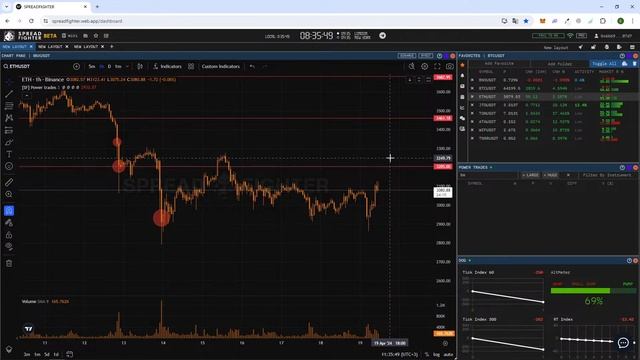Toggle hide all drawings eye icon
Image resolution: width=640 pixels, height=360 pixels.
point(9,247)
